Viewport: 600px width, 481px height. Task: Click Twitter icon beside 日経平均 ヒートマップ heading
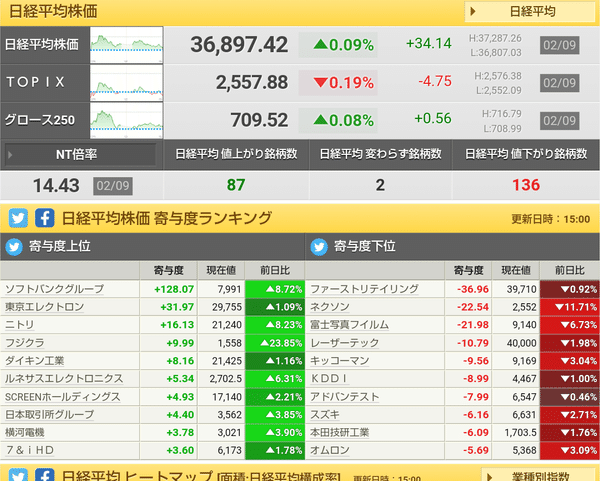tap(18, 474)
